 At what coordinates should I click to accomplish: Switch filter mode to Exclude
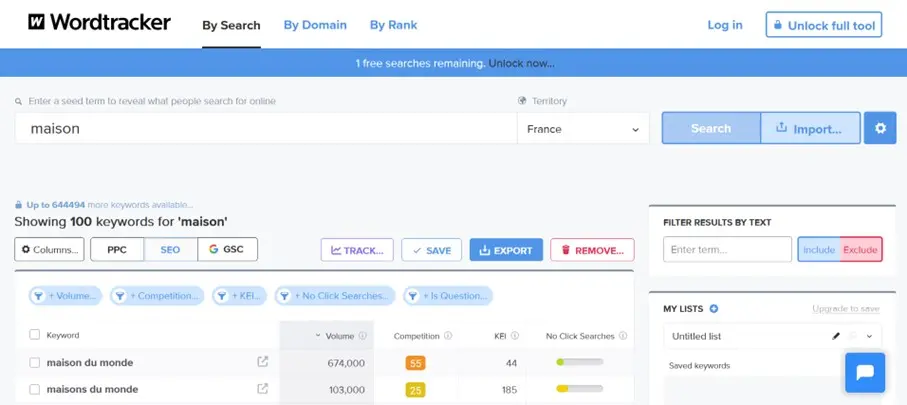(861, 249)
